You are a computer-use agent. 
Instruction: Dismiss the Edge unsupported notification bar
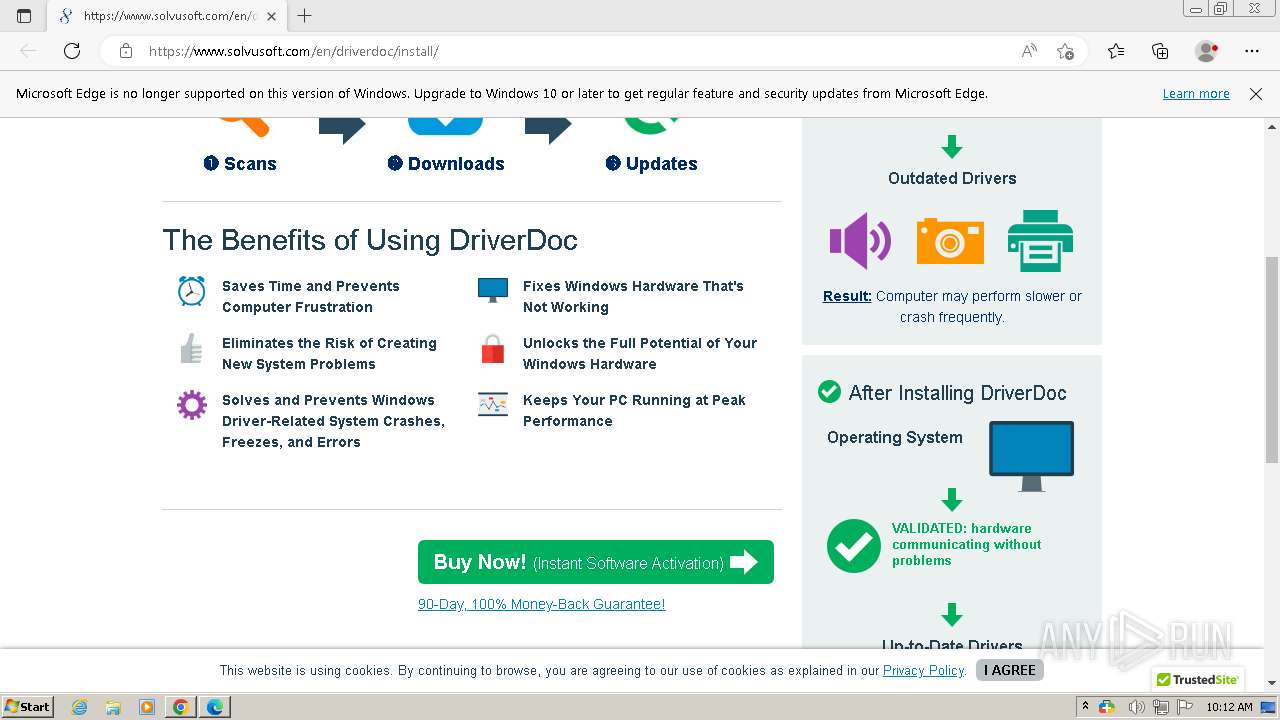pyautogui.click(x=1256, y=93)
